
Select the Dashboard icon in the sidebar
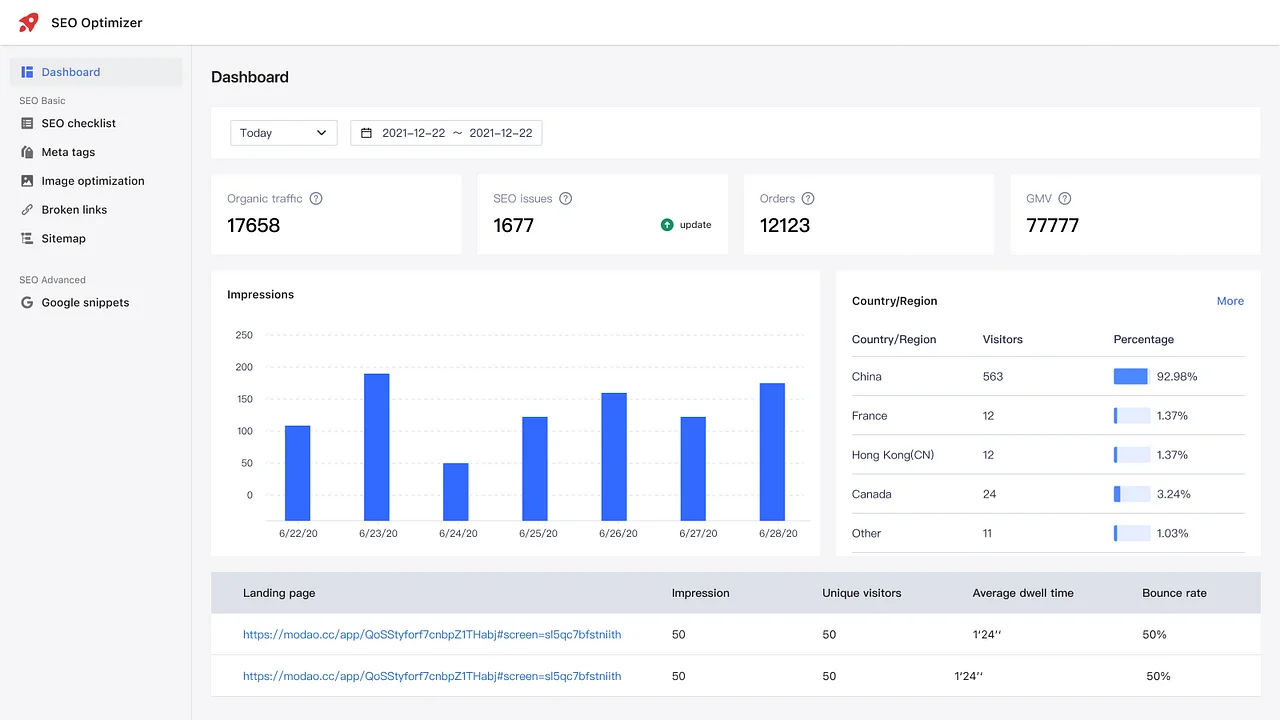[x=27, y=72]
